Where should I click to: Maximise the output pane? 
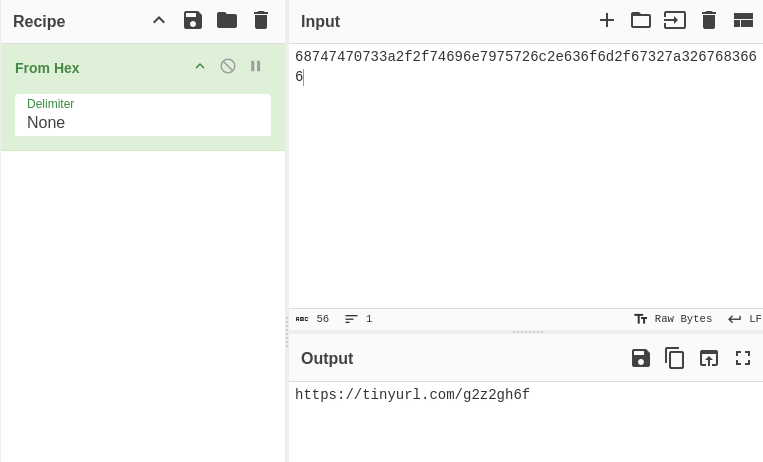(743, 358)
